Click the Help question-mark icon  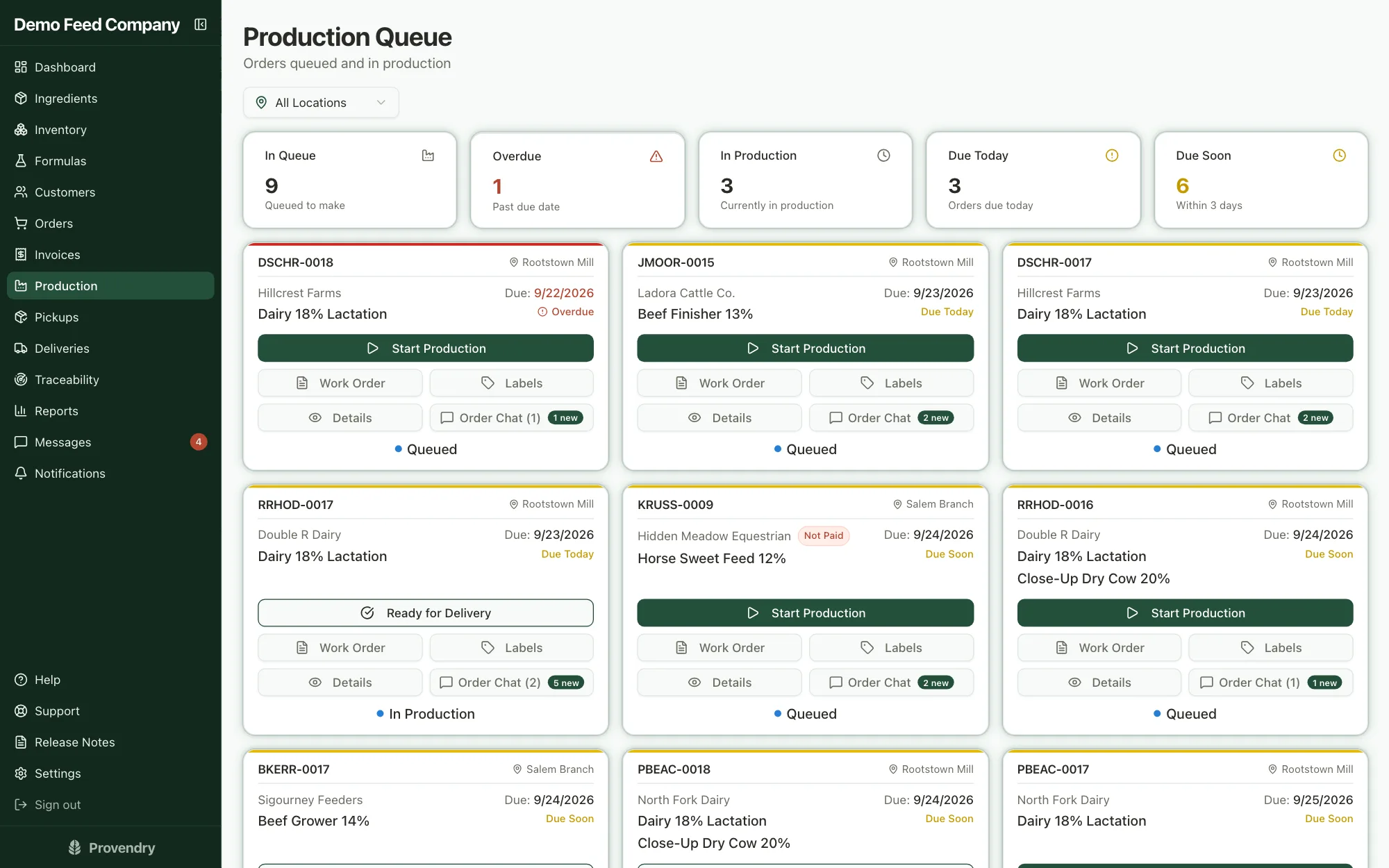[21, 680]
